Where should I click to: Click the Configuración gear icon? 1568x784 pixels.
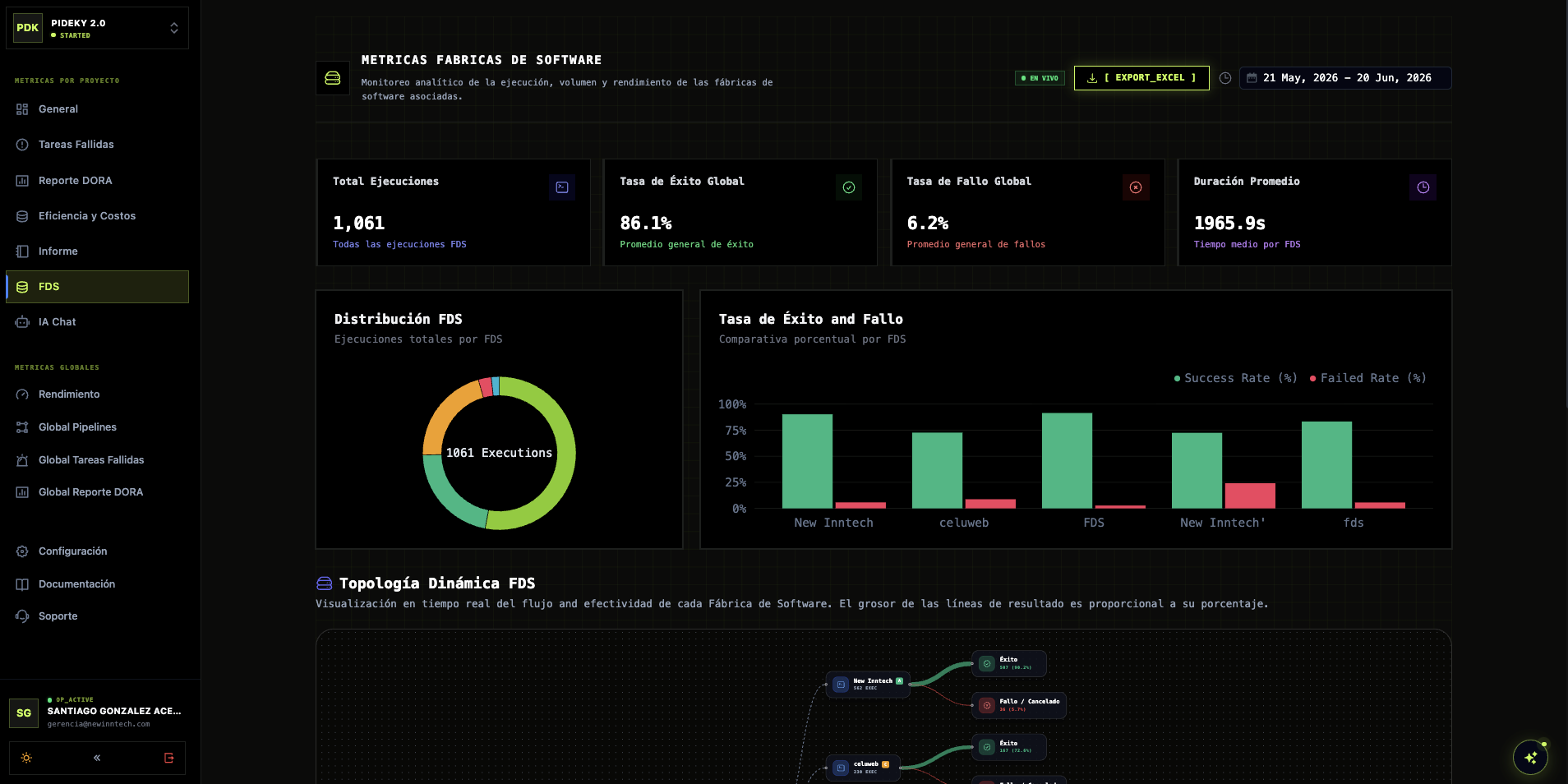[22, 551]
